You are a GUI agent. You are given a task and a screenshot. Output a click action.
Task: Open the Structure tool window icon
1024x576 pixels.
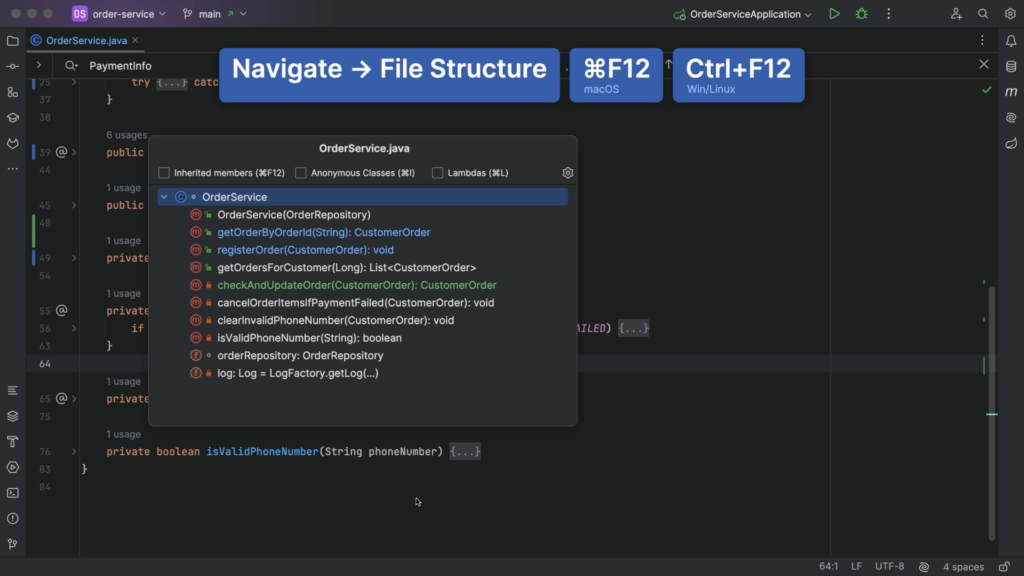click(x=12, y=92)
